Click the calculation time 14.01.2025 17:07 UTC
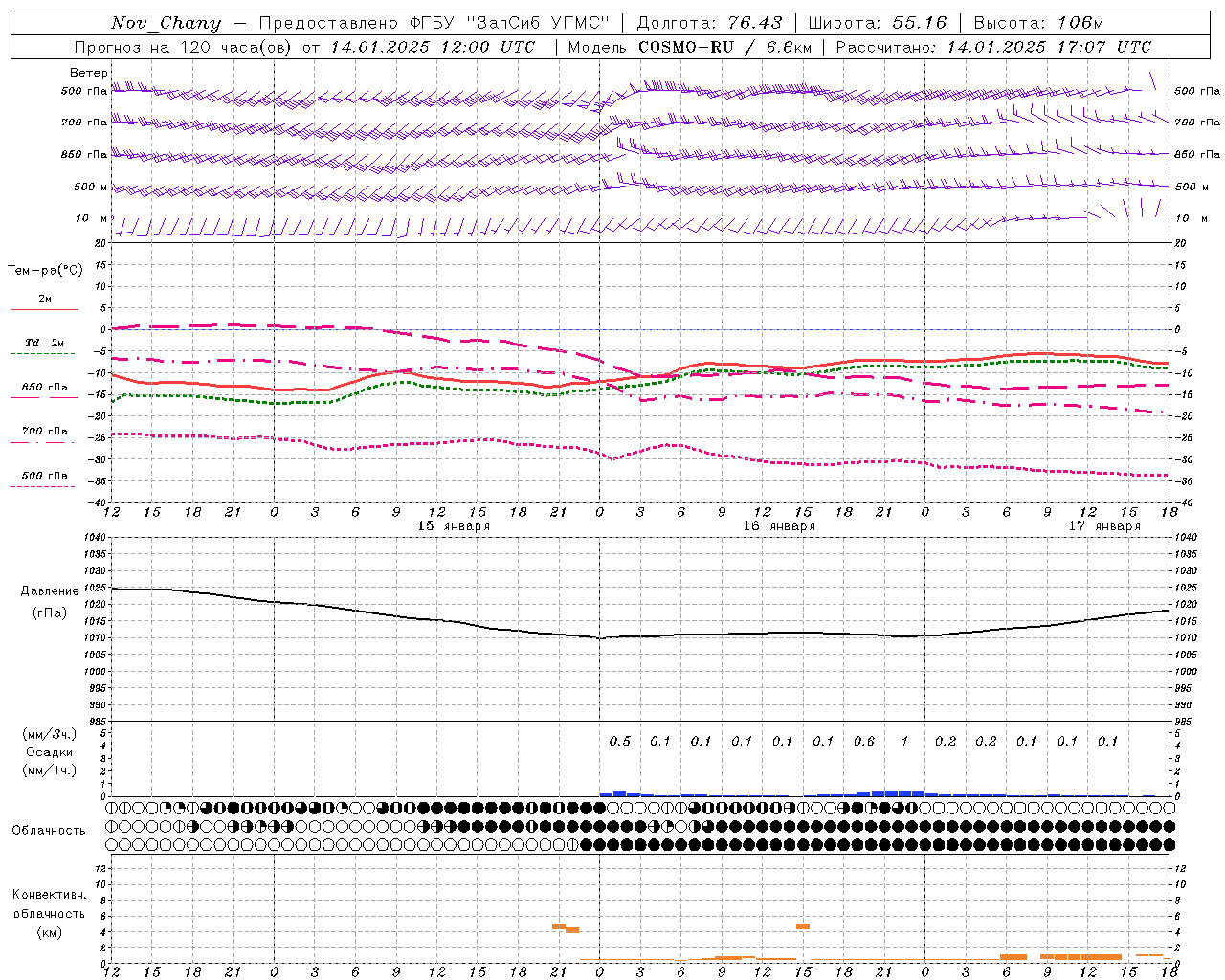Screen dimensions: 1225x980 click(x=1049, y=47)
